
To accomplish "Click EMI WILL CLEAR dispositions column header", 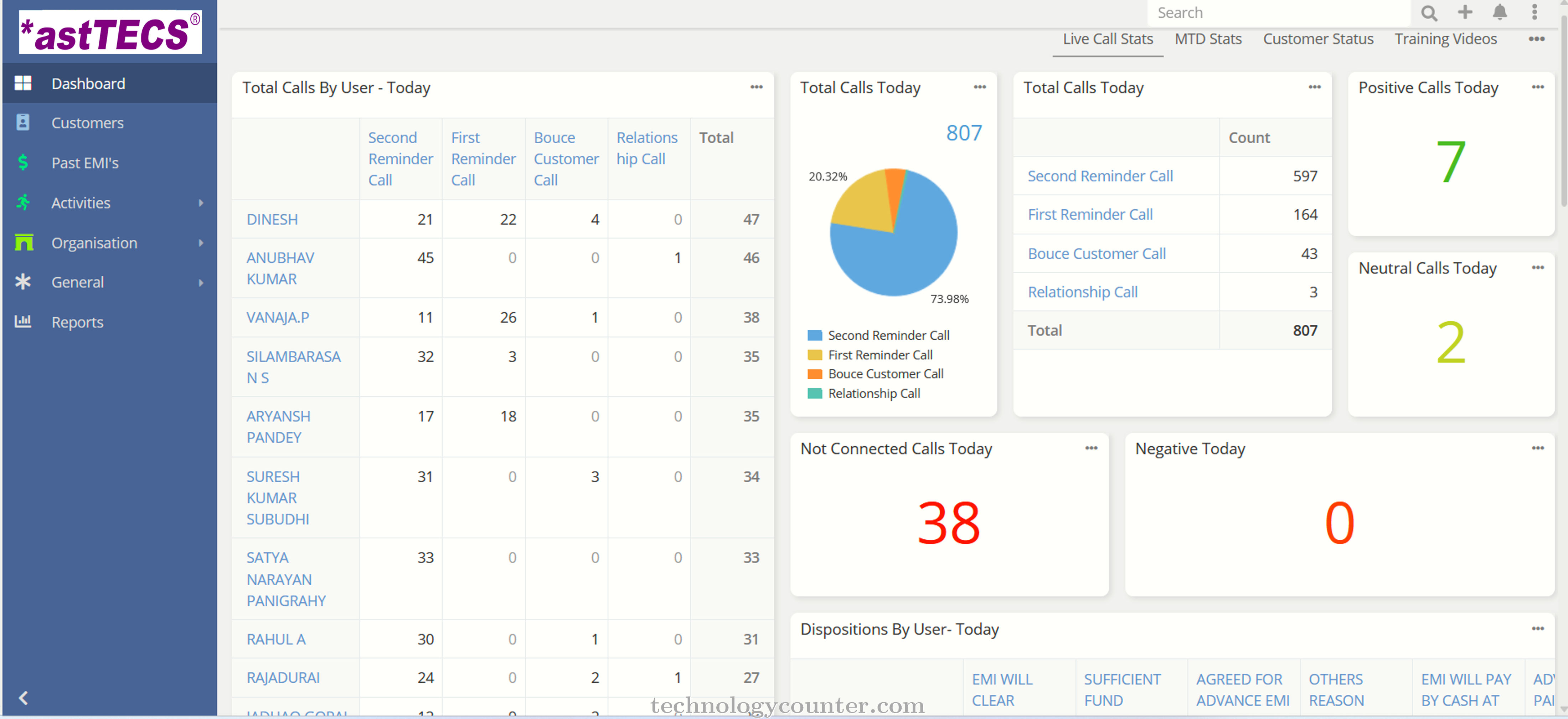I will 1002,690.
